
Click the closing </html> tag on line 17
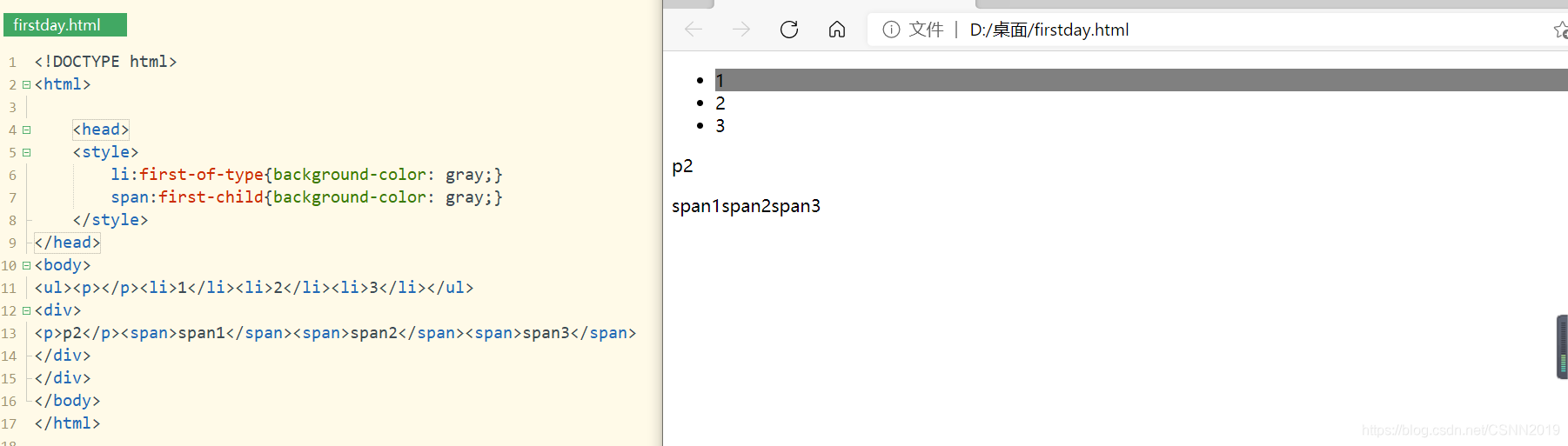pos(67,423)
